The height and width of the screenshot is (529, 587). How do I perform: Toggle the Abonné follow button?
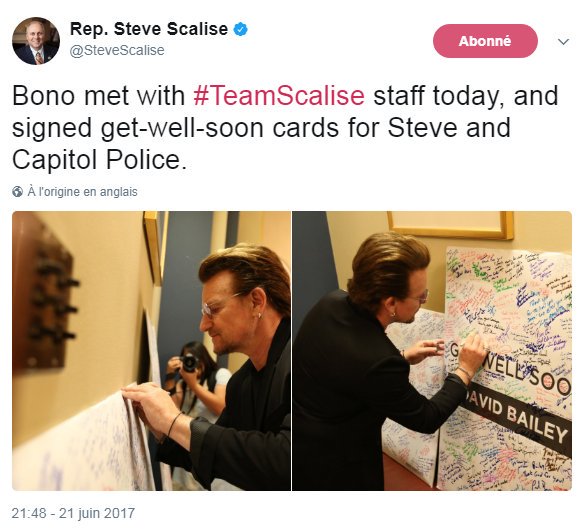(485, 41)
